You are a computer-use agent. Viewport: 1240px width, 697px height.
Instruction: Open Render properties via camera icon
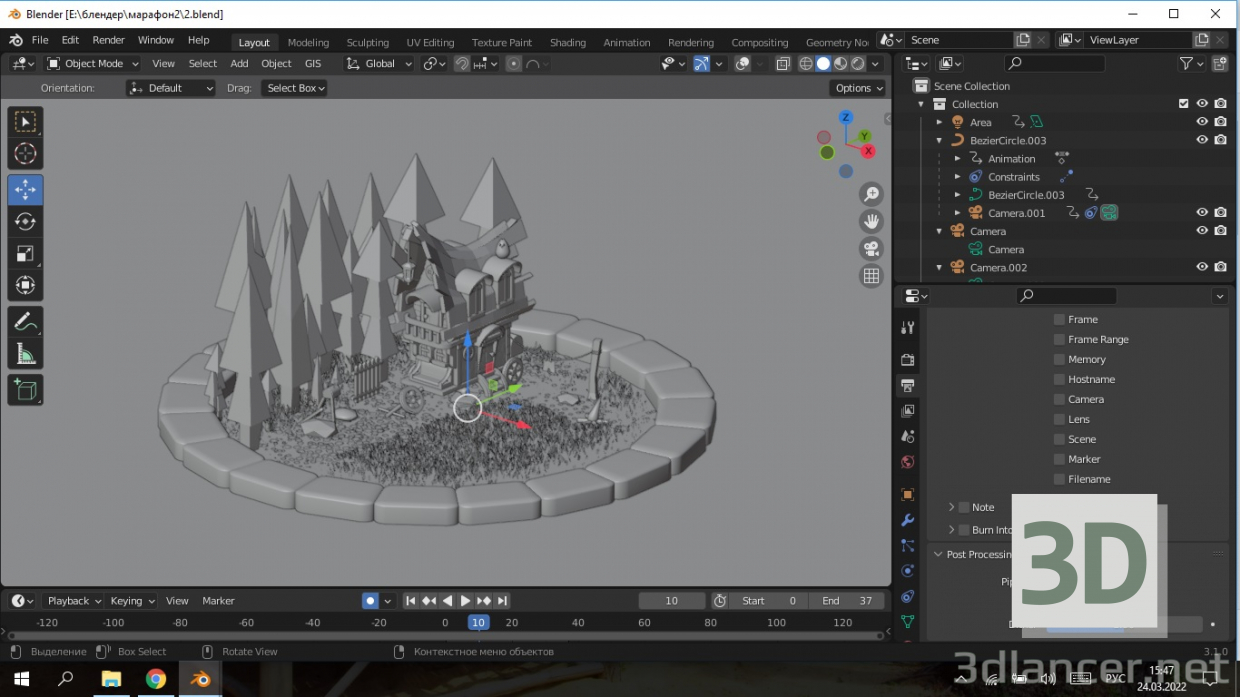pos(906,360)
